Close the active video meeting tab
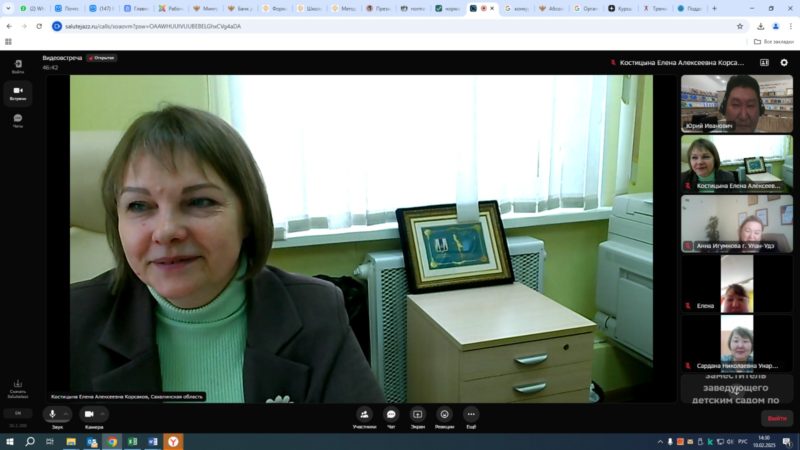 (492, 8)
